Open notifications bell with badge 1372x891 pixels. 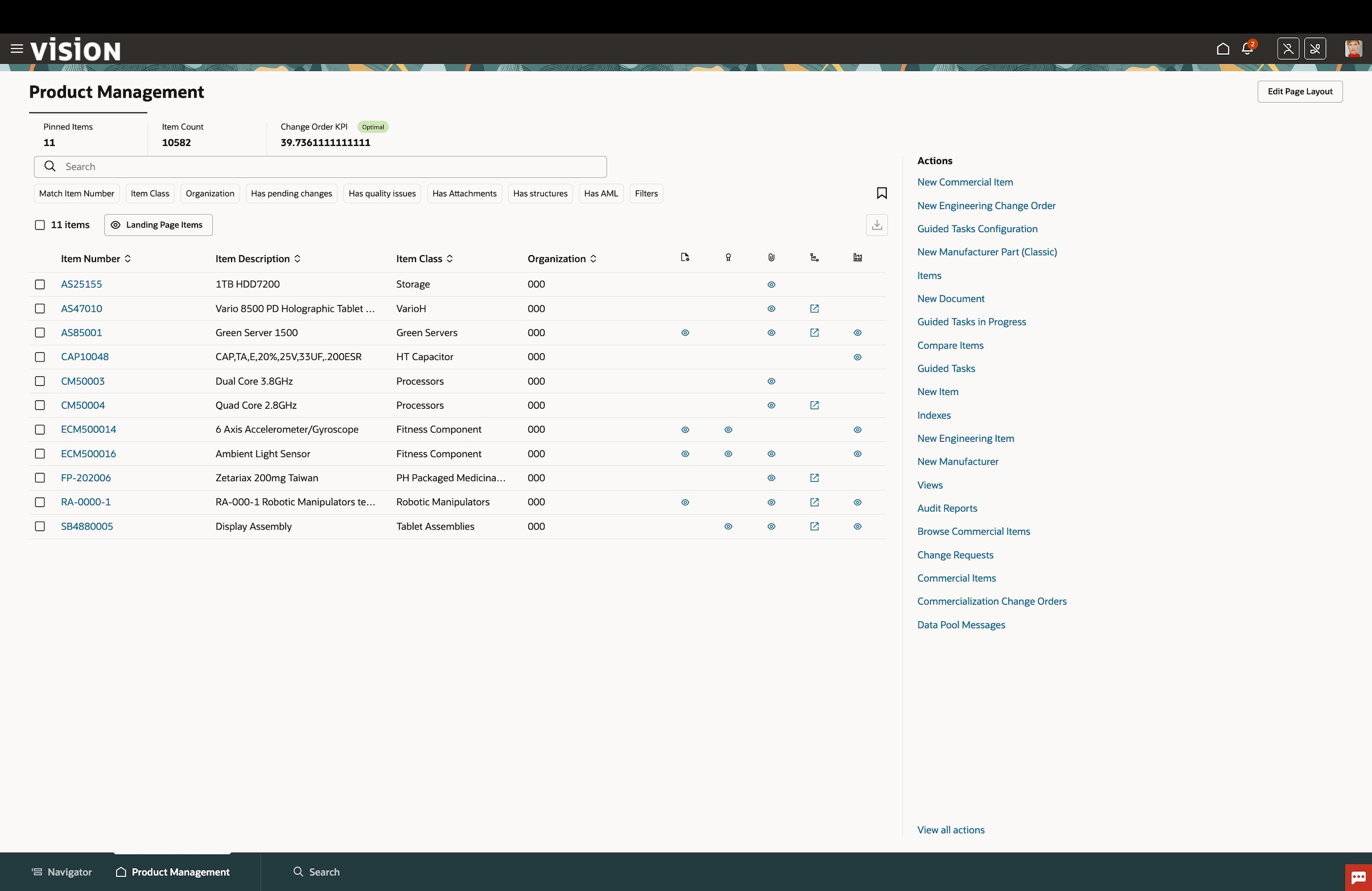[x=1247, y=49]
